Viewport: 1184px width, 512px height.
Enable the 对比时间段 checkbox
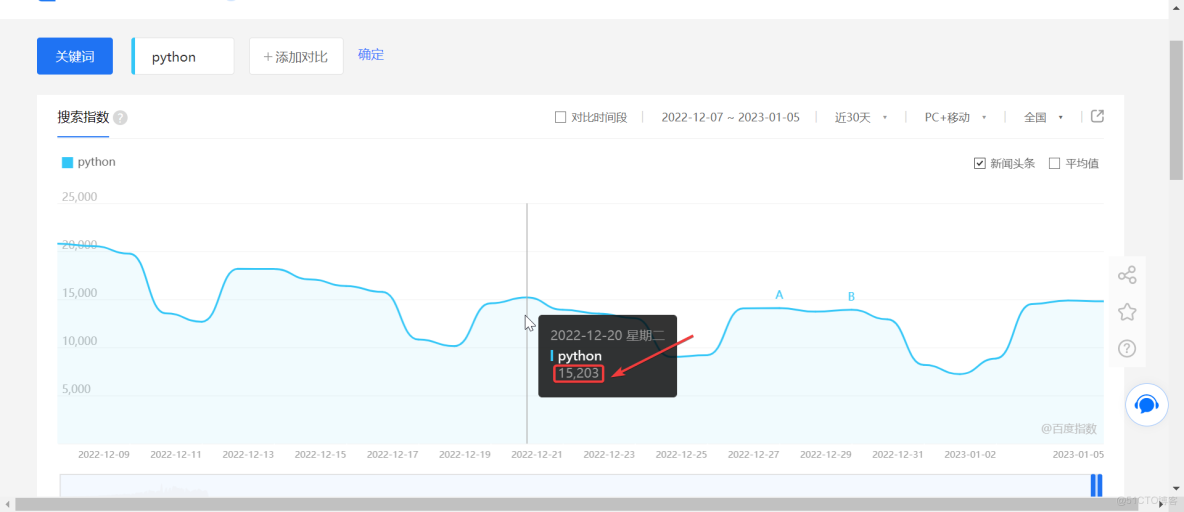560,117
